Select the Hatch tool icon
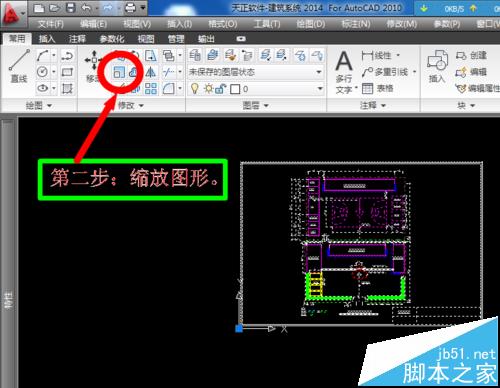The height and width of the screenshot is (388, 500). 67,88
